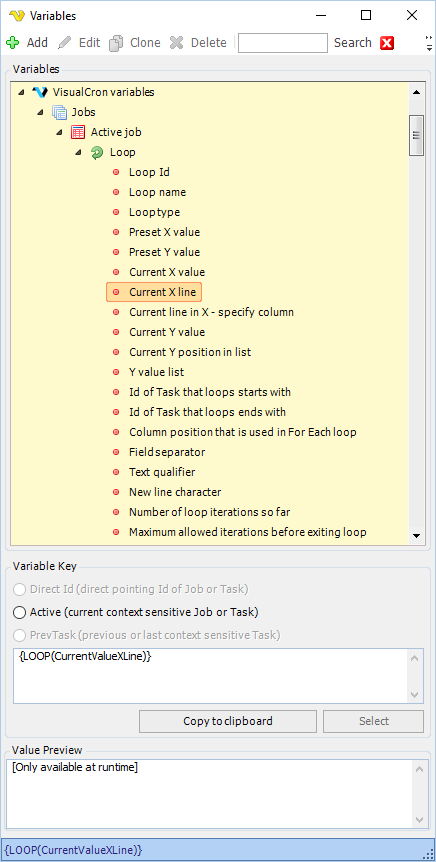Click the red clear-search X icon
Viewport: 436px width, 862px height.
(x=387, y=43)
